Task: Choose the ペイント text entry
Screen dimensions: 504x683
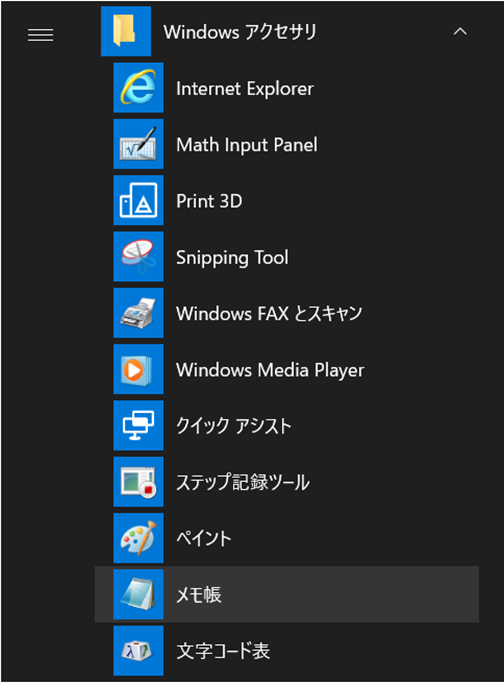Action: pos(203,538)
